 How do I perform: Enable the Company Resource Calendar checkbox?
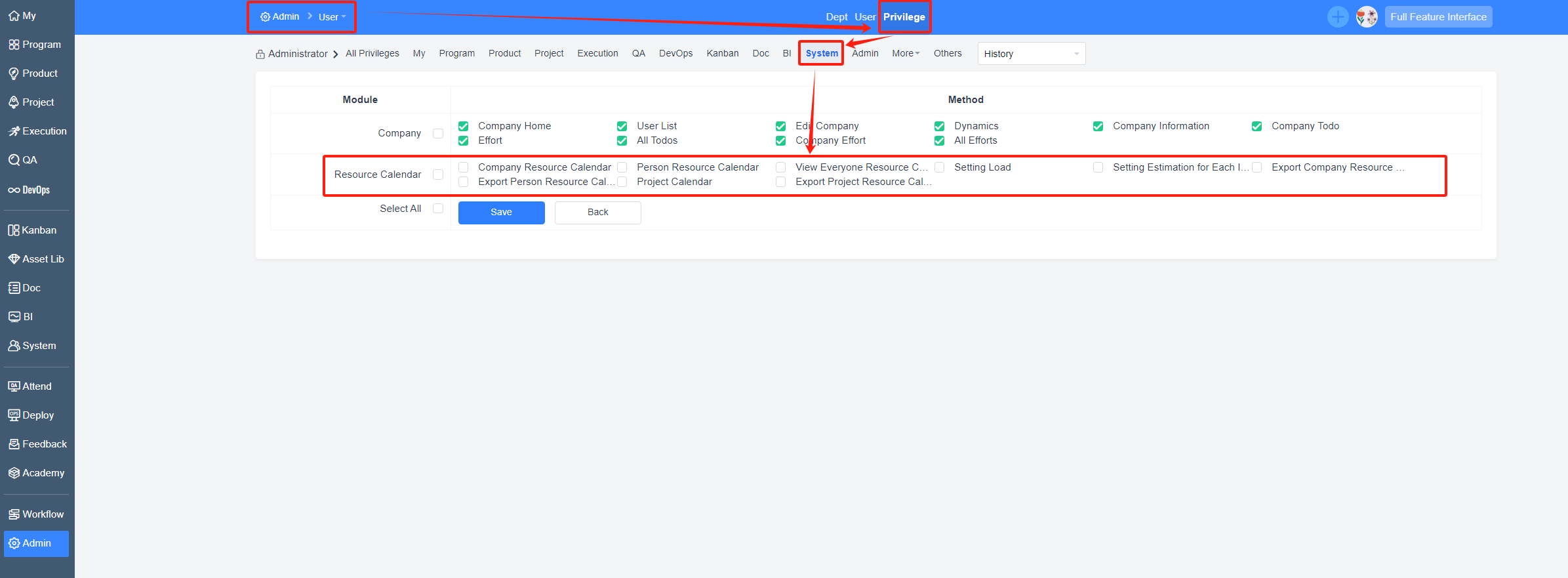464,167
